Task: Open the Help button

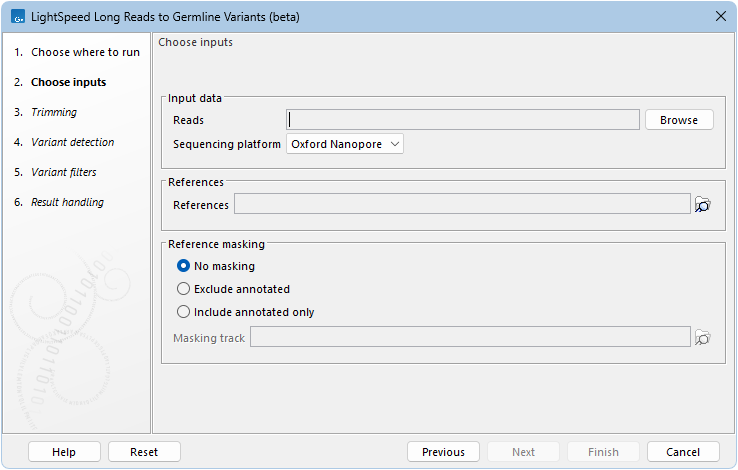Action: tap(64, 452)
